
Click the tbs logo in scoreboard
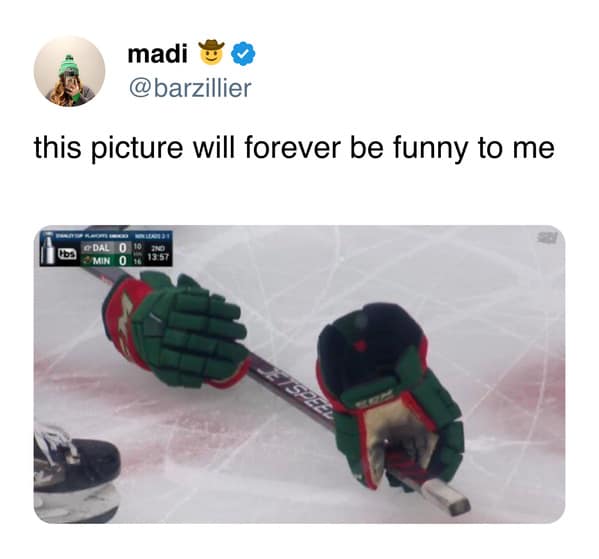pyautogui.click(x=68, y=253)
